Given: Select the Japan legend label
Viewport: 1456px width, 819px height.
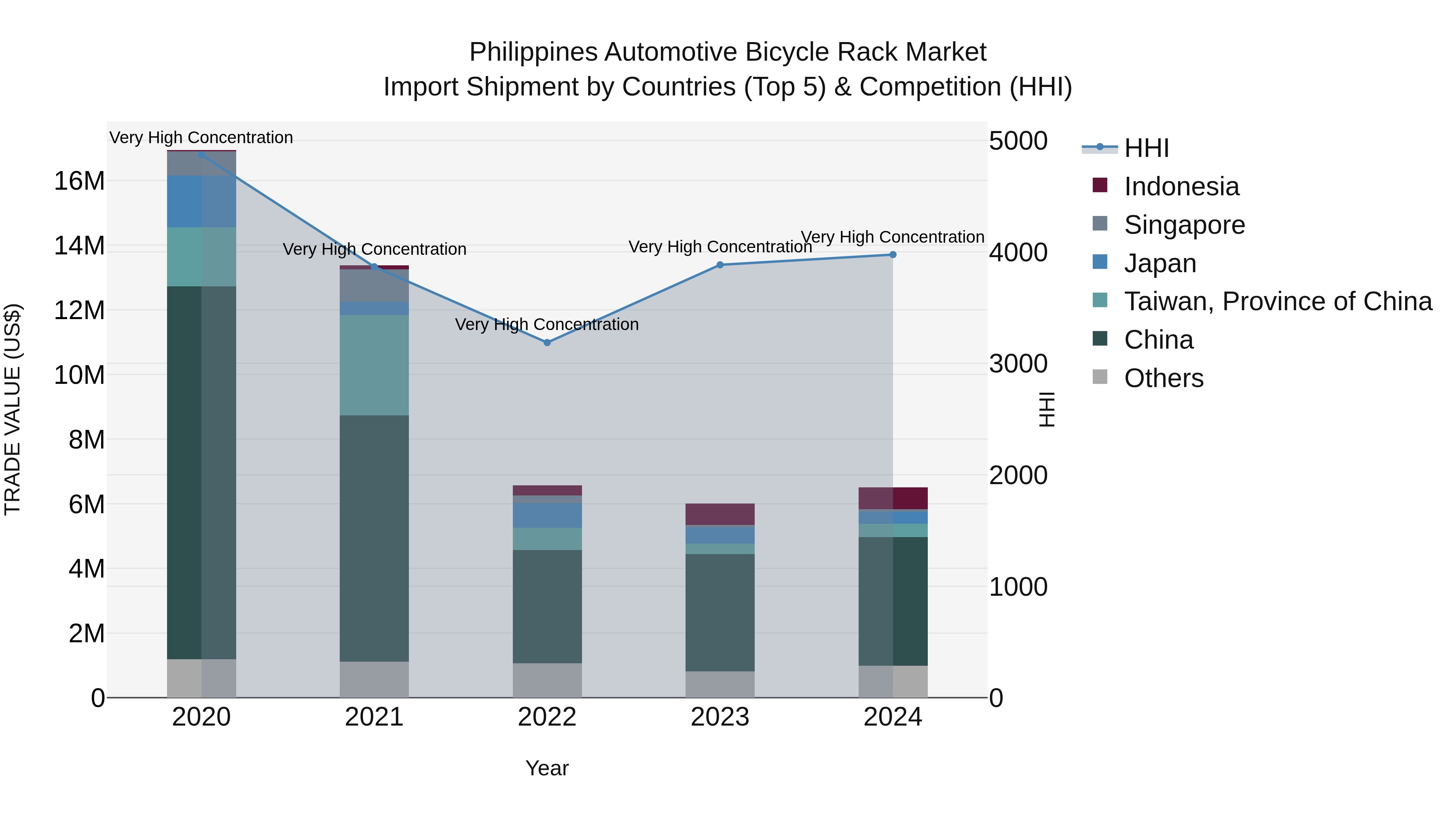Looking at the screenshot, I should [x=1160, y=263].
